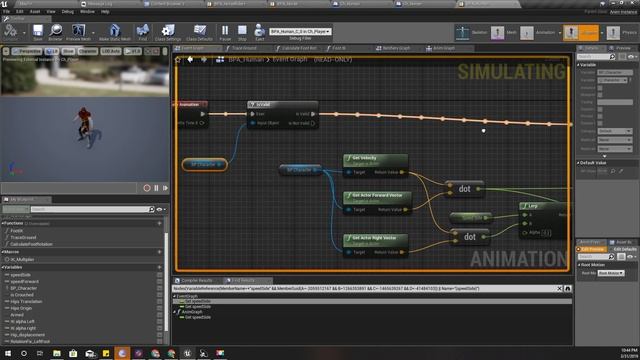Switch to the Trace Ground graph tab

244,48
